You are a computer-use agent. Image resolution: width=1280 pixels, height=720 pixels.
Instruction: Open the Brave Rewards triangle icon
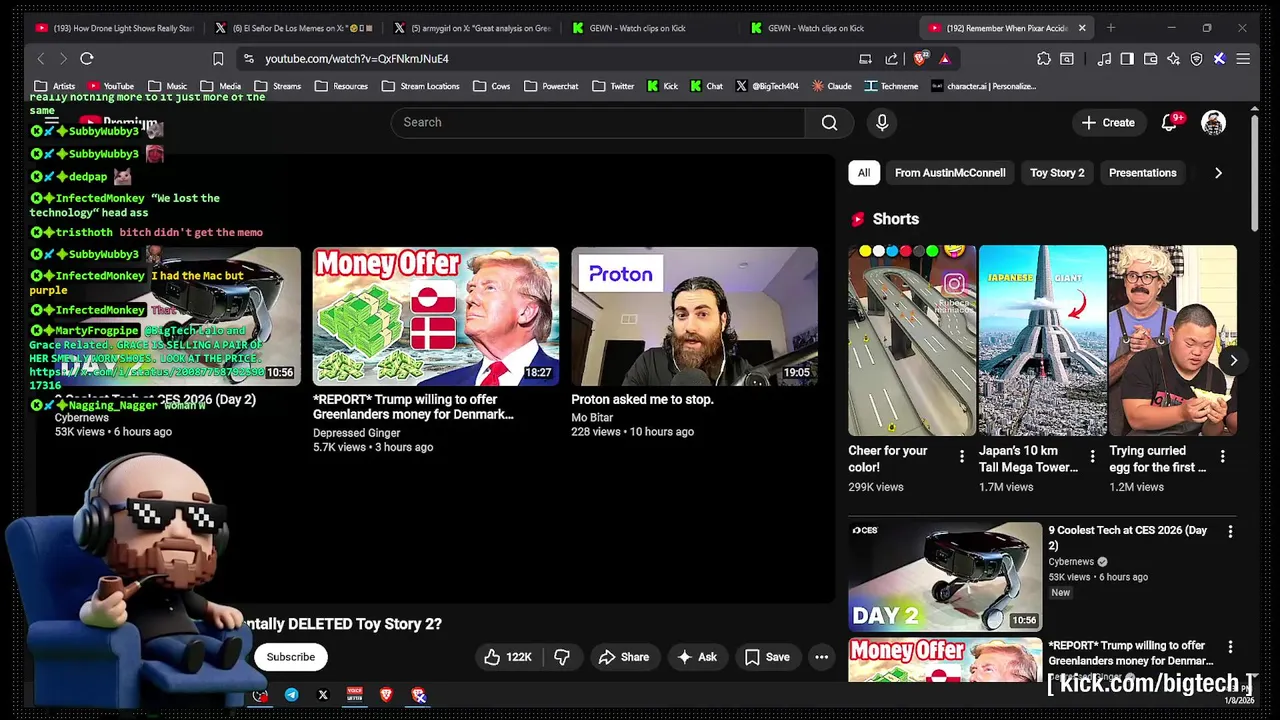944,59
